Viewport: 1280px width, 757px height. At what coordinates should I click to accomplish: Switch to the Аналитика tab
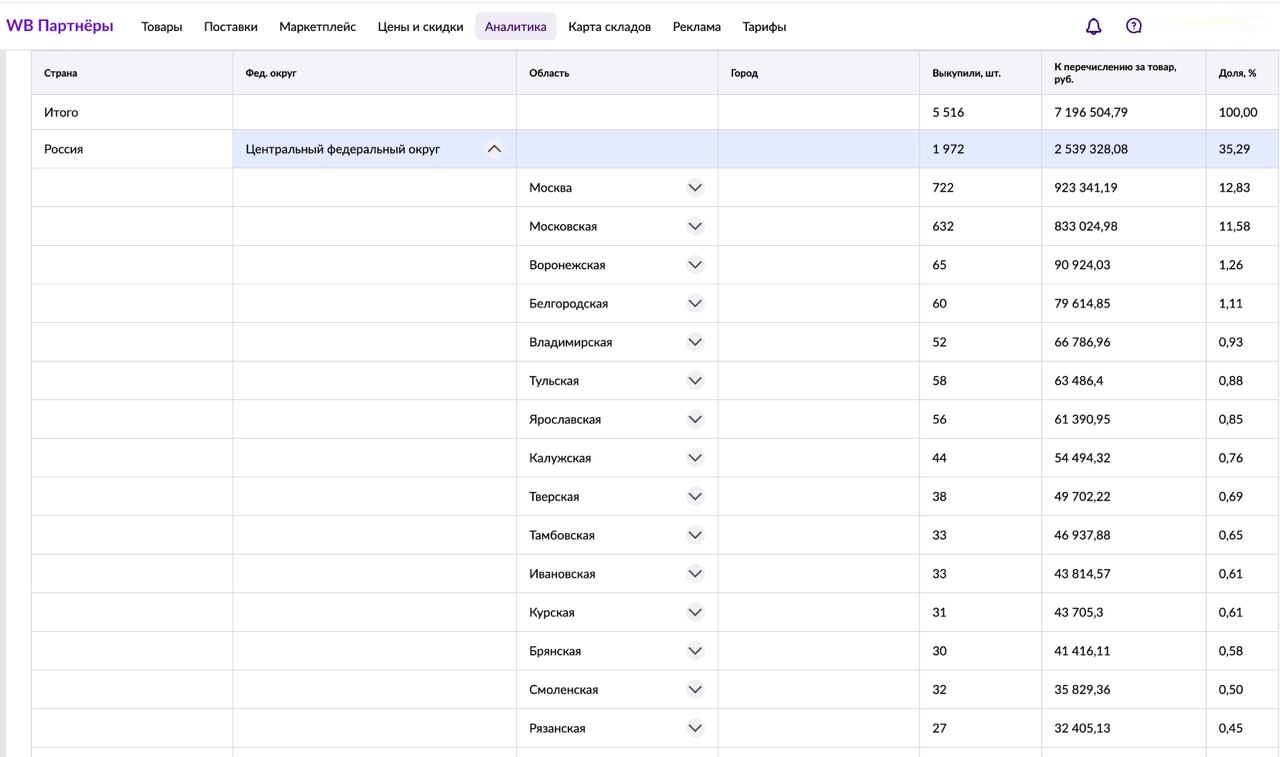click(515, 27)
